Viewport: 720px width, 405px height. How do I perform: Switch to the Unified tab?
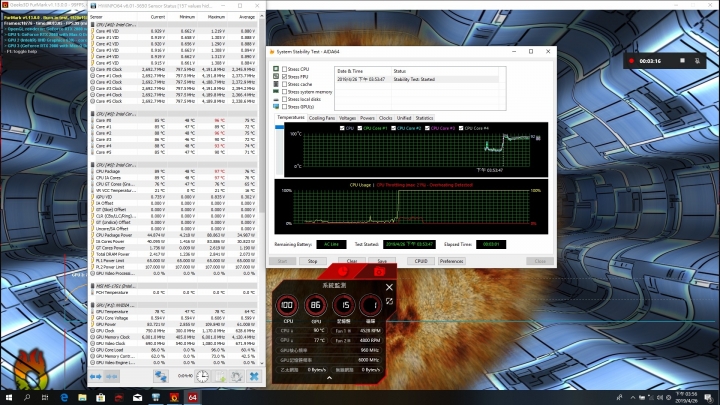(x=404, y=118)
